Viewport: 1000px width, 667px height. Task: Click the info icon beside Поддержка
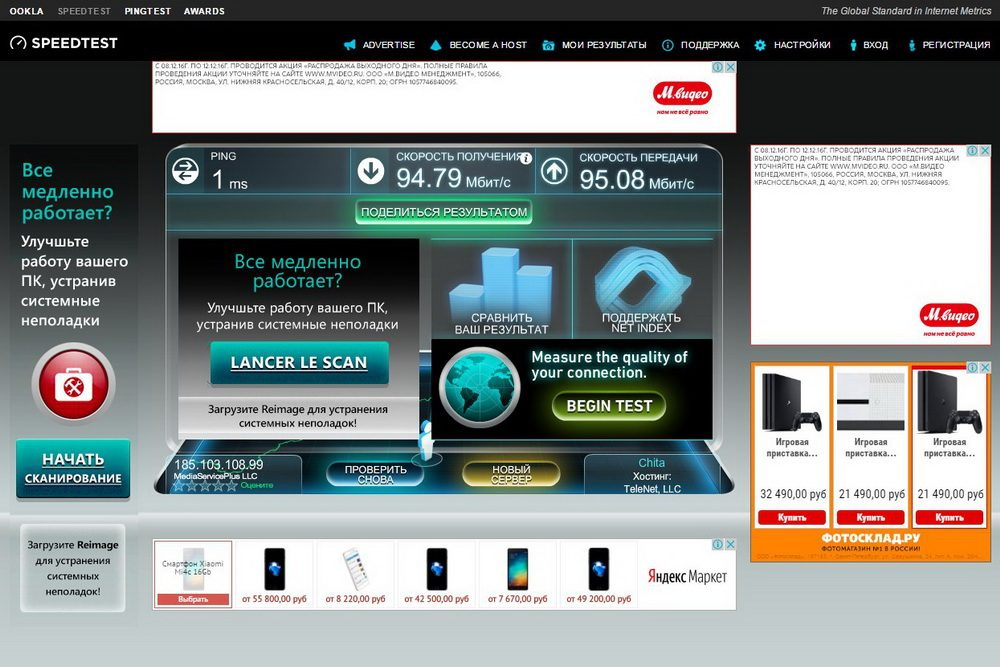pyautogui.click(x=668, y=45)
